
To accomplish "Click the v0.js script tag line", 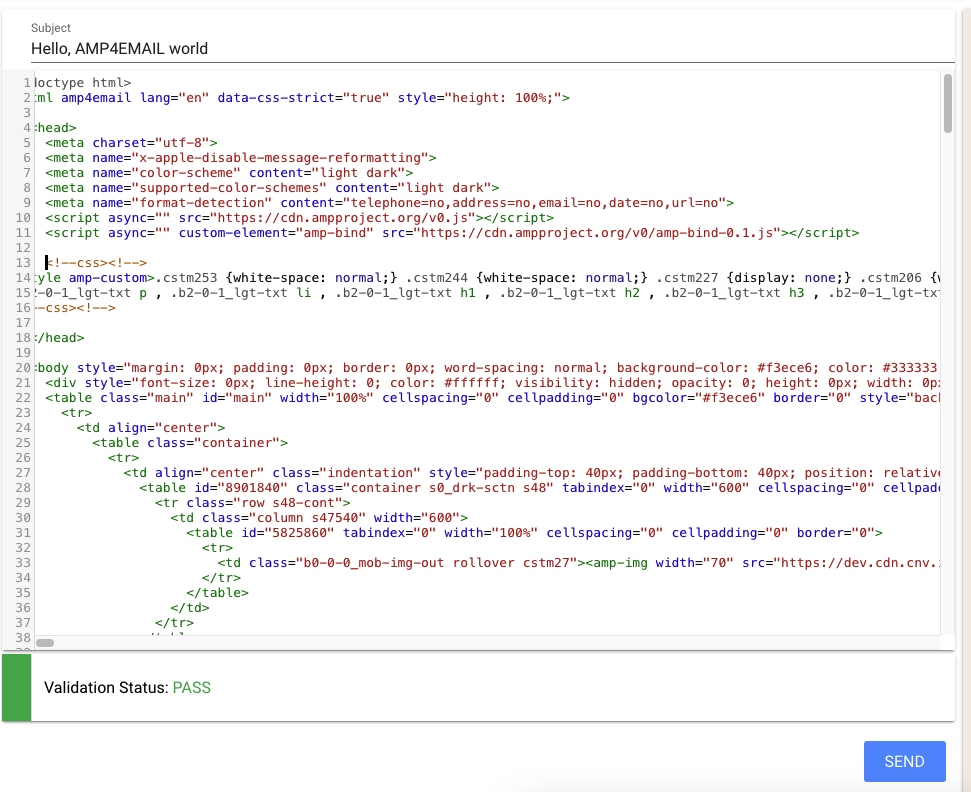I will pos(300,218).
